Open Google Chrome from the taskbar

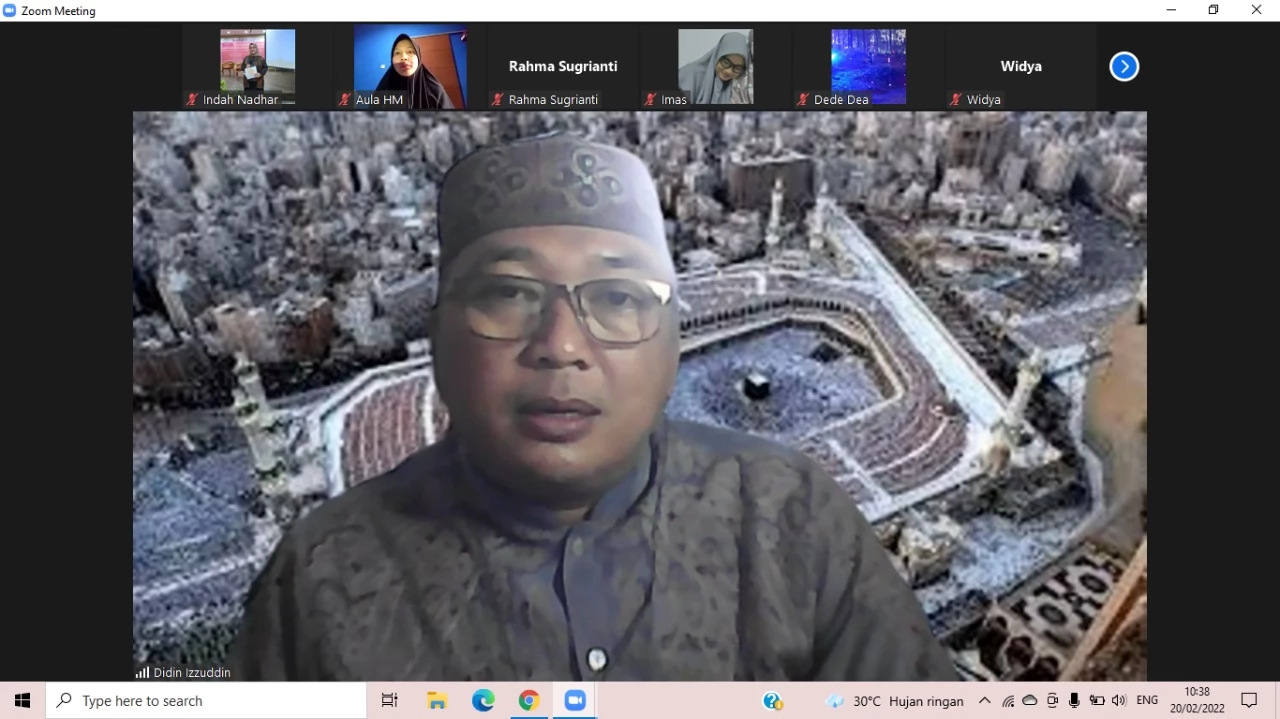(x=529, y=701)
